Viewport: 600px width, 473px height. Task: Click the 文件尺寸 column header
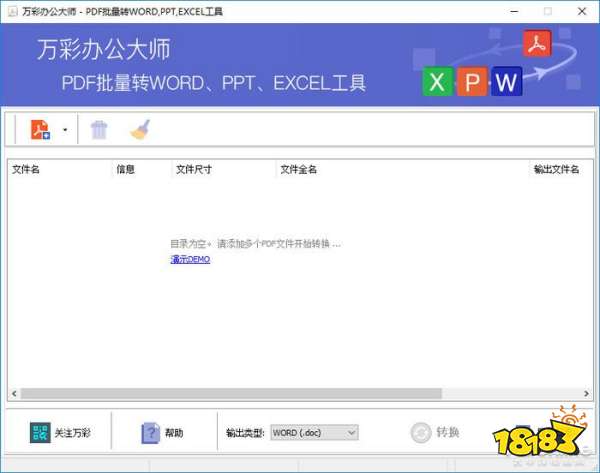point(194,169)
